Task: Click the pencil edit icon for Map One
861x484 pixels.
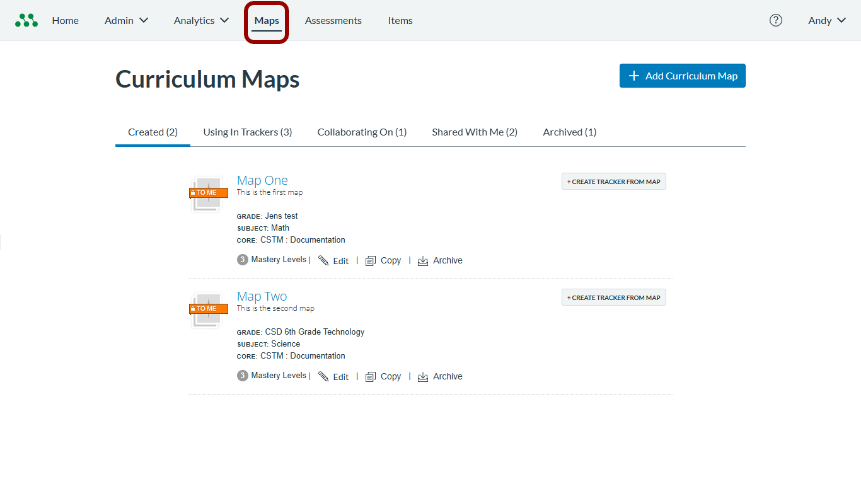Action: tap(323, 260)
